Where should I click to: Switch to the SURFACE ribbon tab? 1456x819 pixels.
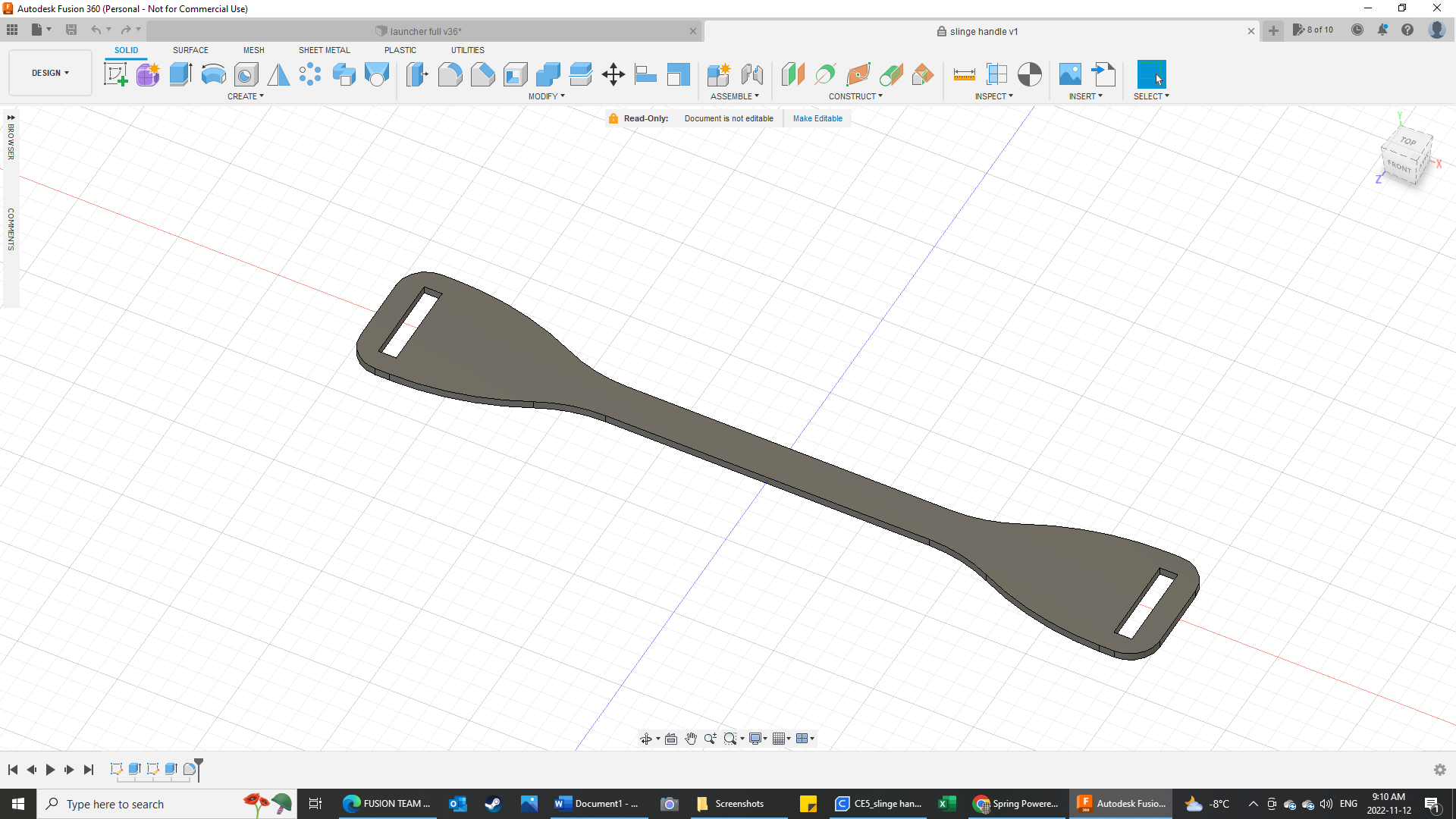pyautogui.click(x=190, y=50)
